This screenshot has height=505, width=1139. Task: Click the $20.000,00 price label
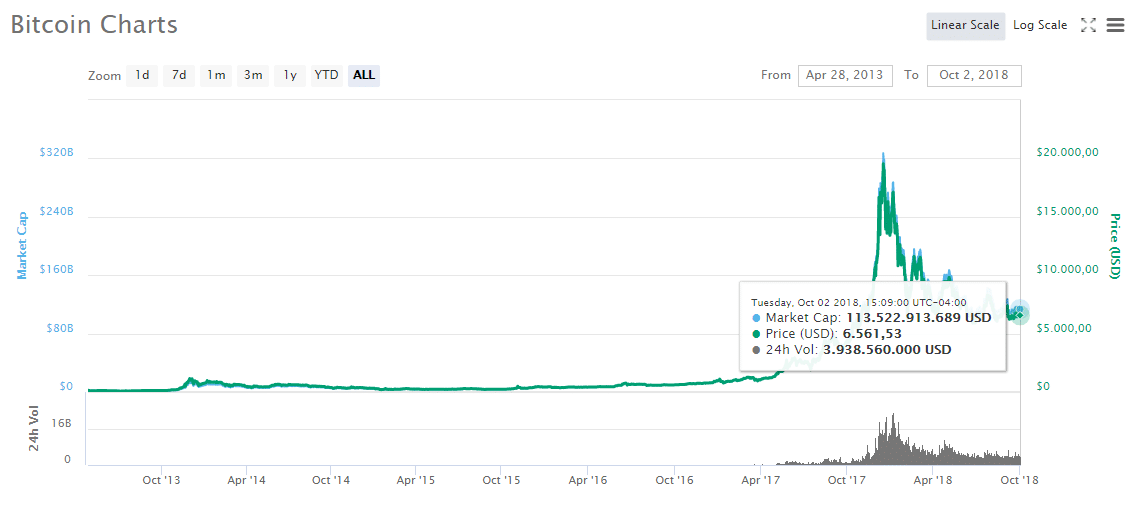pyautogui.click(x=1066, y=153)
